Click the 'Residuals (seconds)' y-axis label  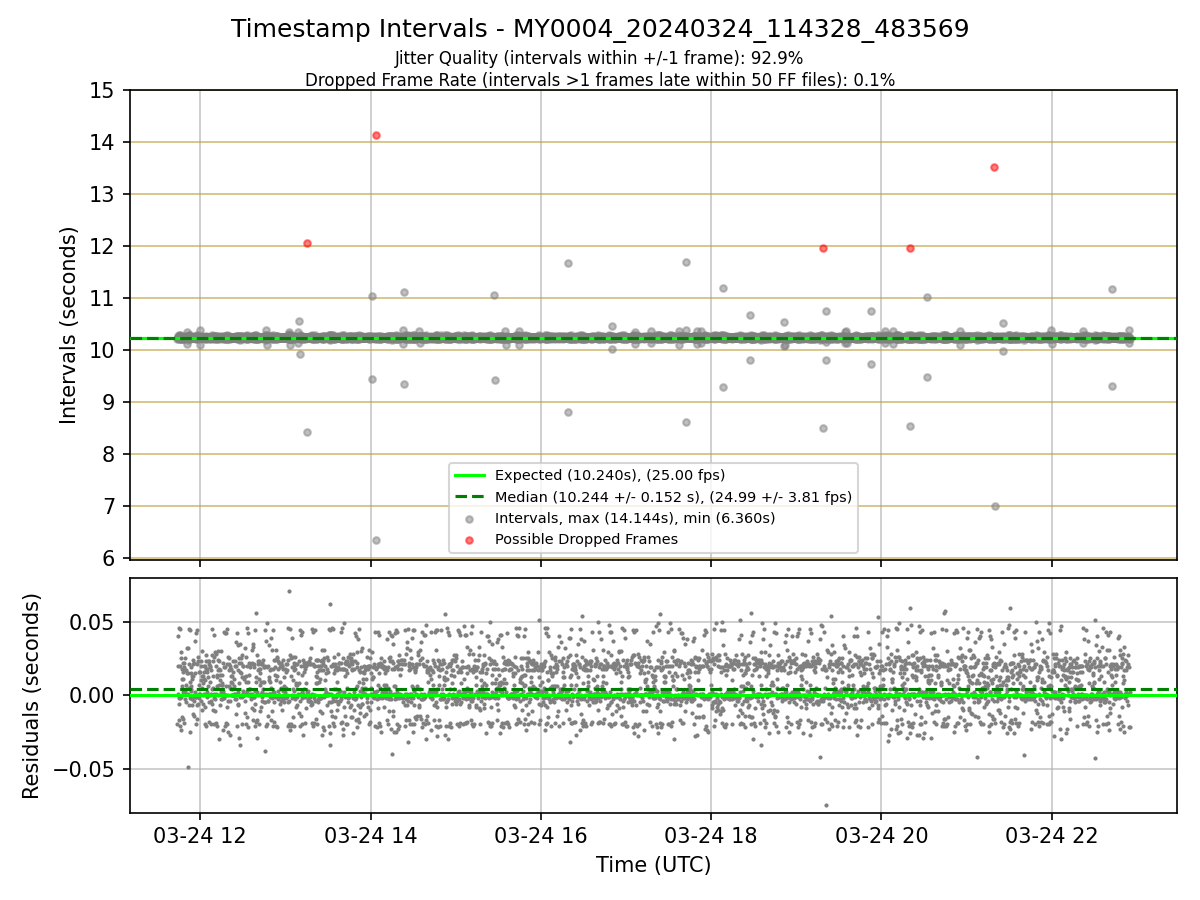pyautogui.click(x=31, y=696)
